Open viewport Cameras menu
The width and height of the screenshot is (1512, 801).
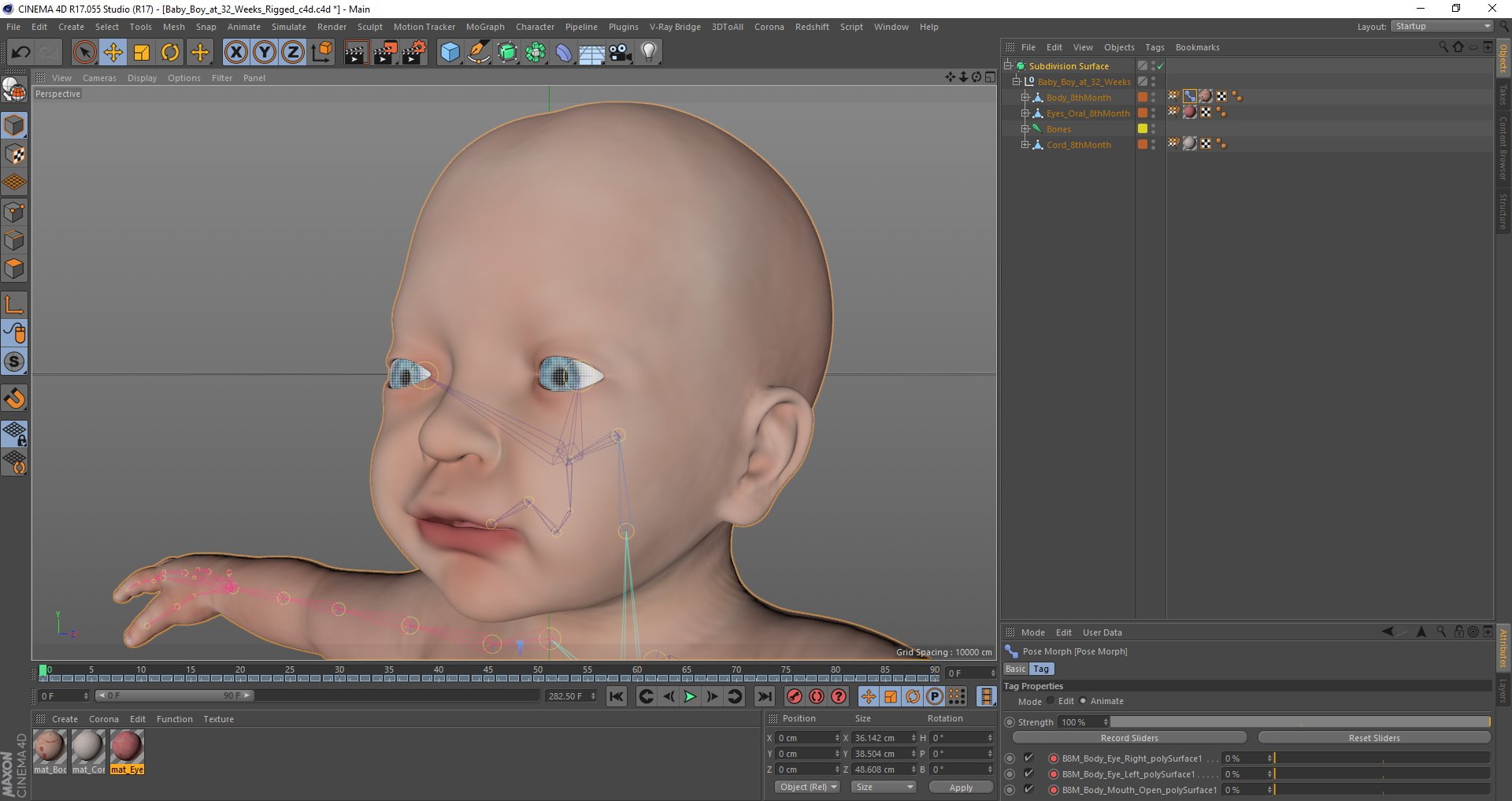coord(99,78)
